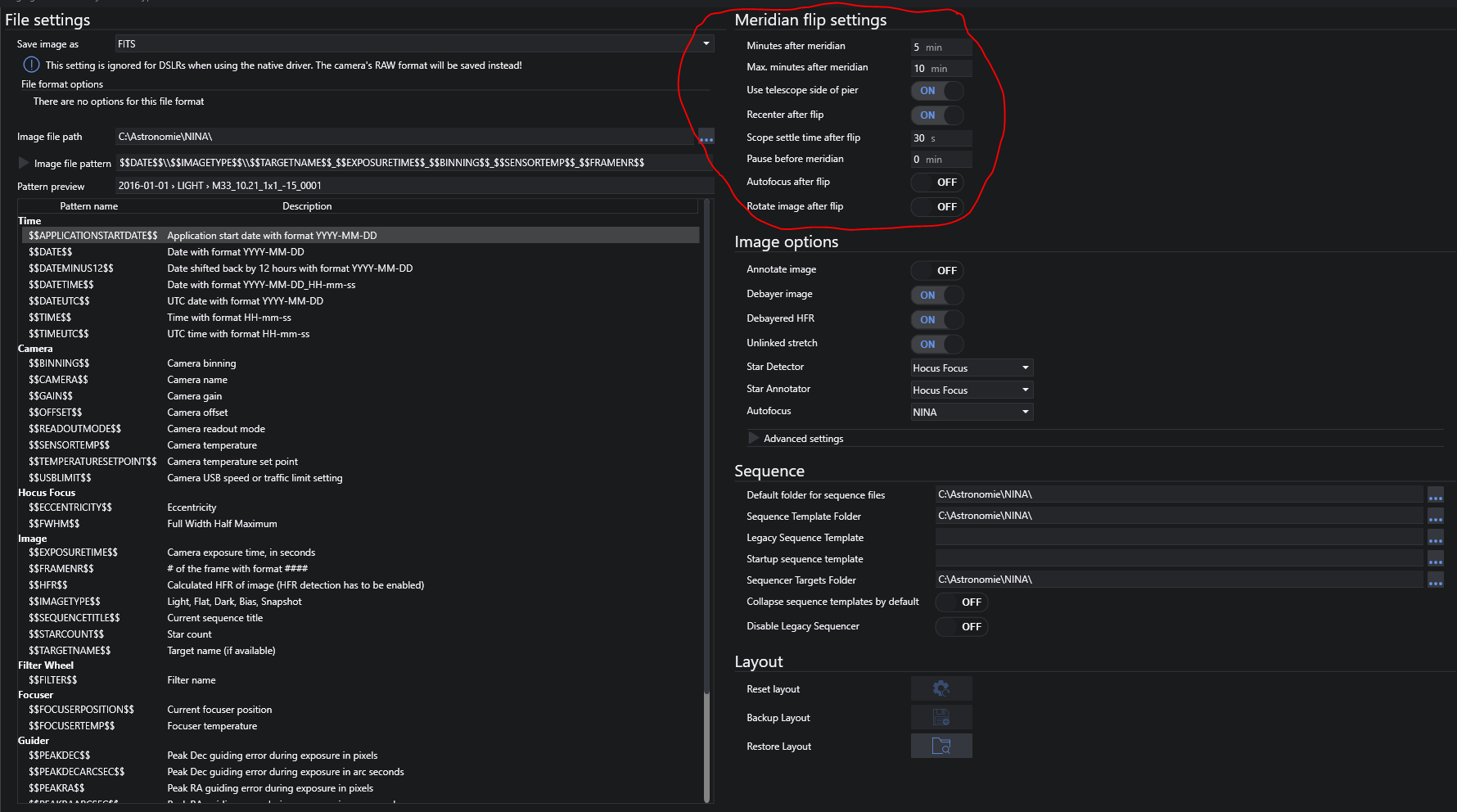Viewport: 1457px width, 812px height.
Task: Click the info icon about DSLR setting
Action: click(31, 65)
